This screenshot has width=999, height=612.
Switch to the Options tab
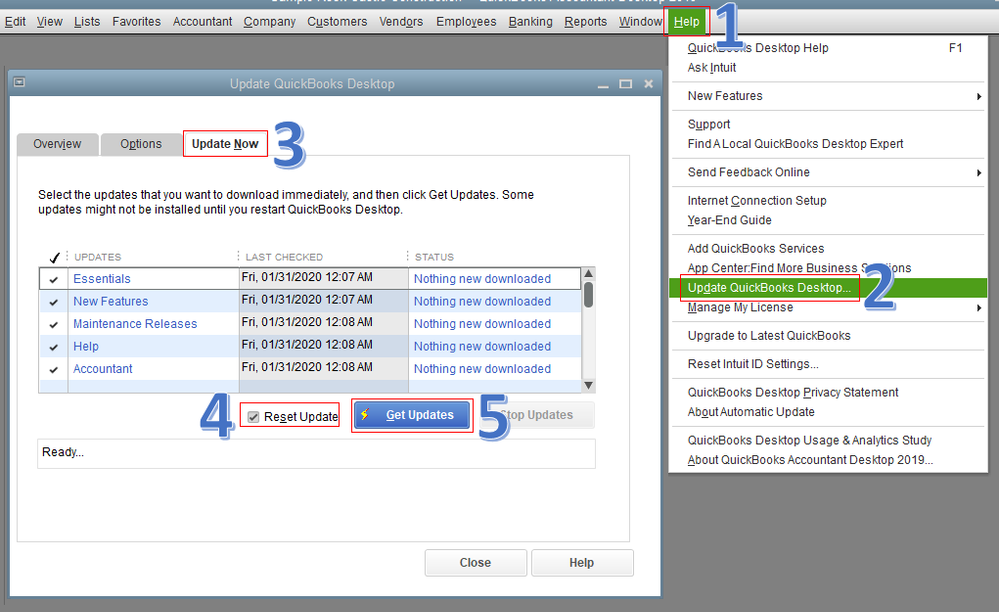tap(141, 144)
